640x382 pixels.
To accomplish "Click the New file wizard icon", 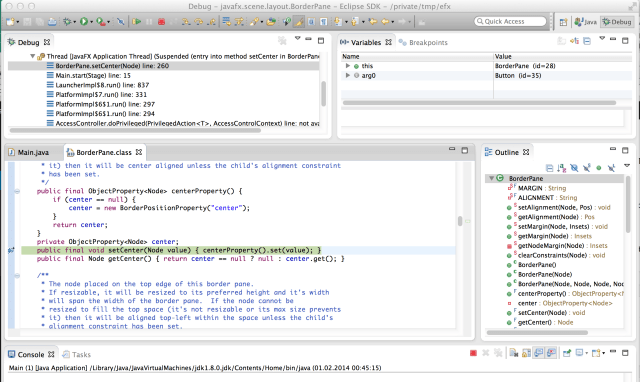I will click(x=10, y=22).
